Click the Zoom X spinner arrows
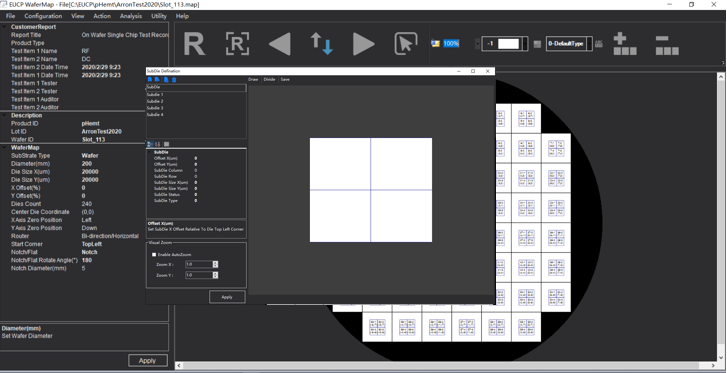Viewport: 727px width, 373px height. pos(215,264)
